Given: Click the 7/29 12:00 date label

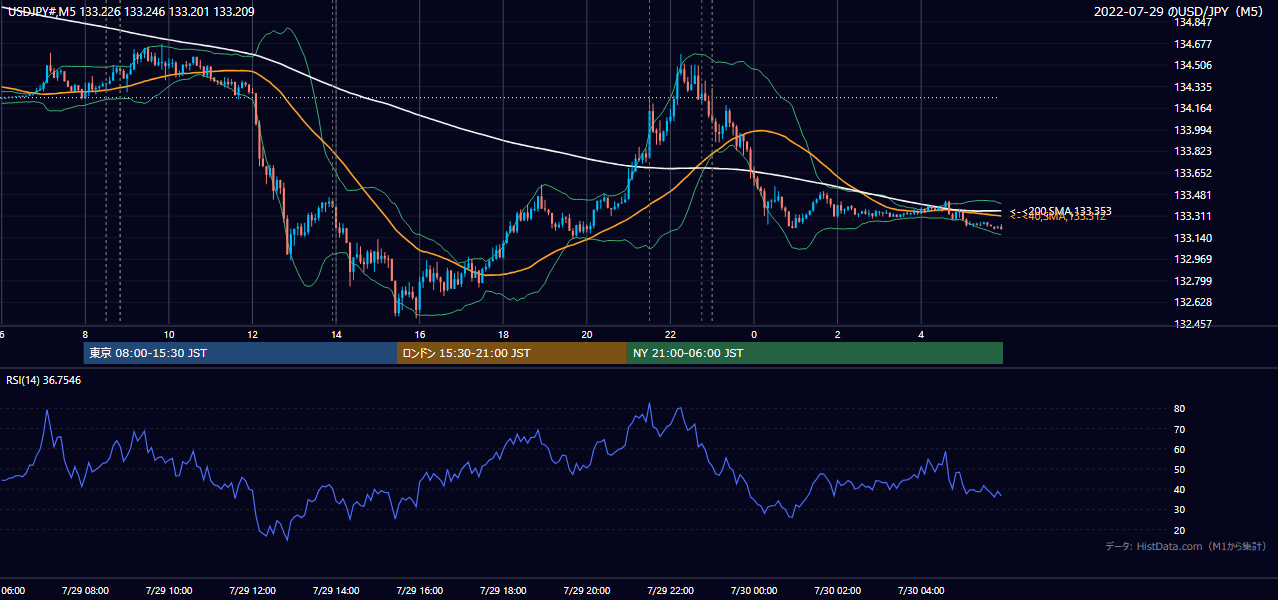Looking at the screenshot, I should coord(253,590).
